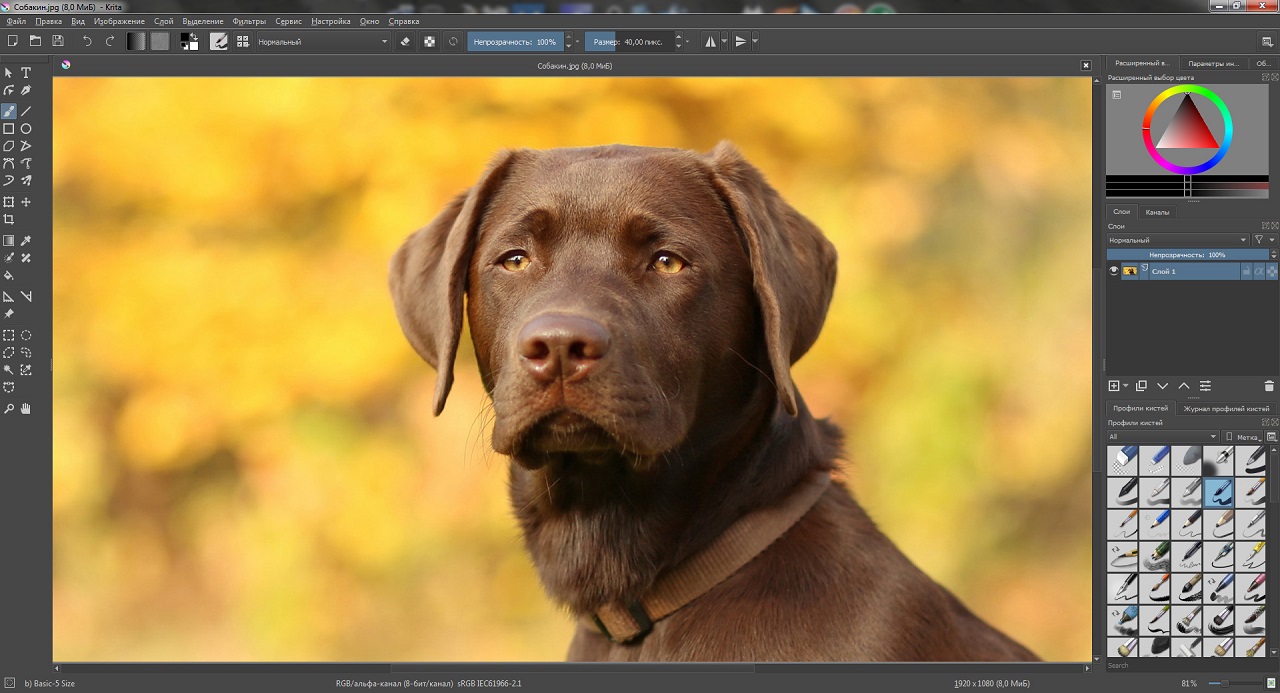Switch to the Каналы tab

pos(1157,212)
